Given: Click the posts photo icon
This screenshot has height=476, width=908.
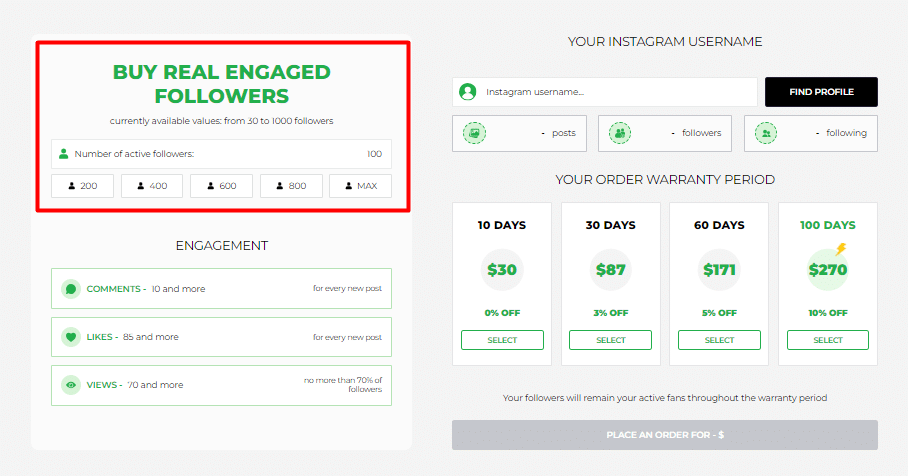Looking at the screenshot, I should click(474, 133).
